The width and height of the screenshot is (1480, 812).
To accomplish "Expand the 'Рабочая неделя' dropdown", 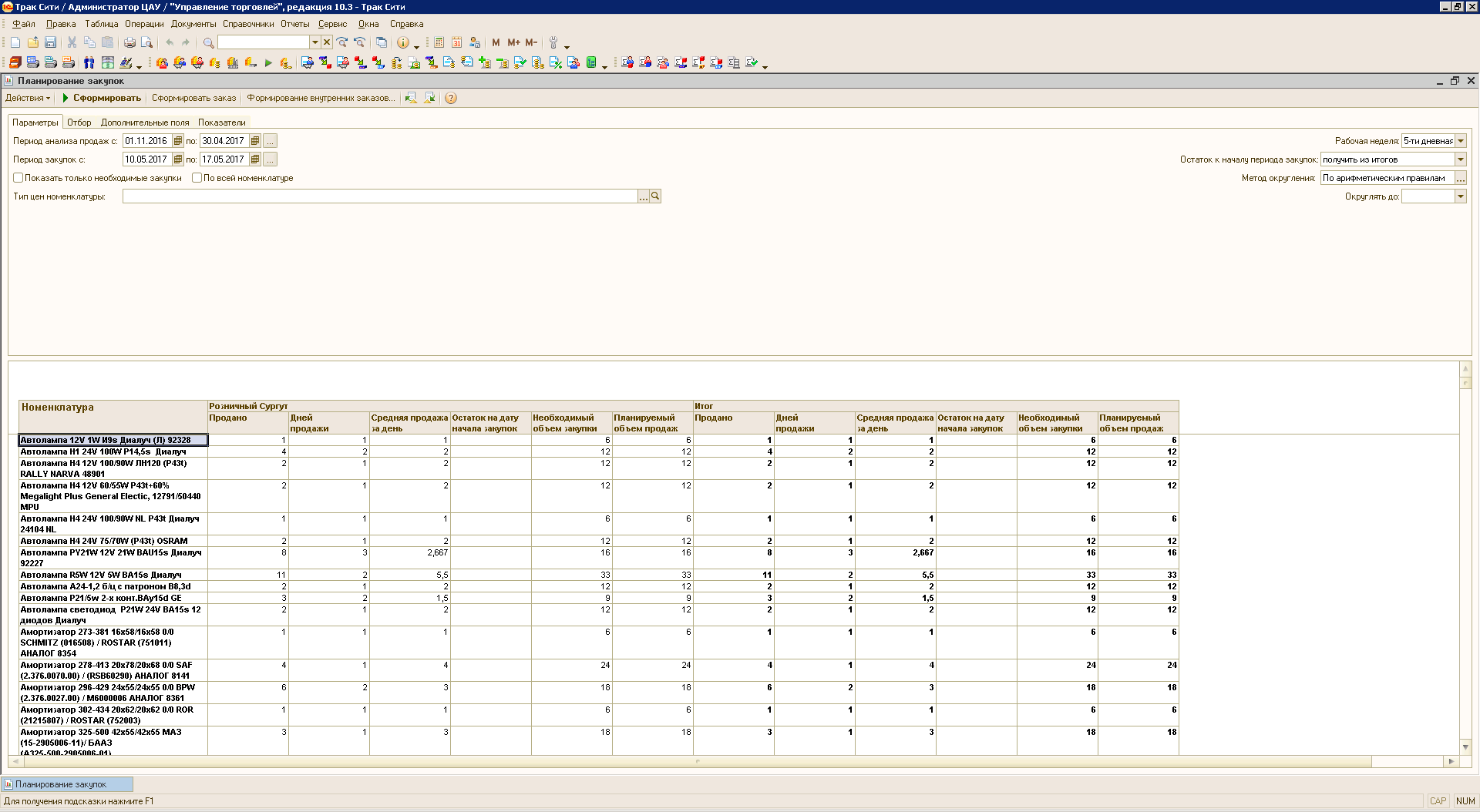I will click(1461, 141).
